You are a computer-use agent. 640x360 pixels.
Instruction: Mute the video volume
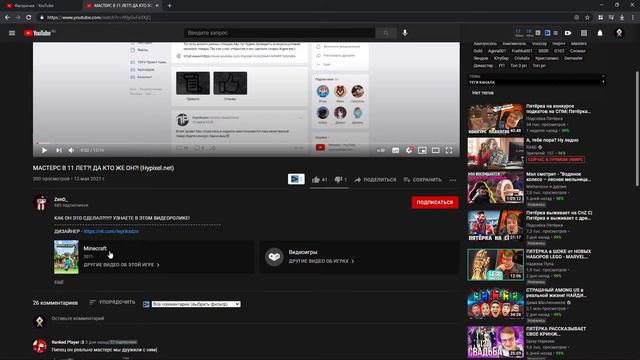71,150
